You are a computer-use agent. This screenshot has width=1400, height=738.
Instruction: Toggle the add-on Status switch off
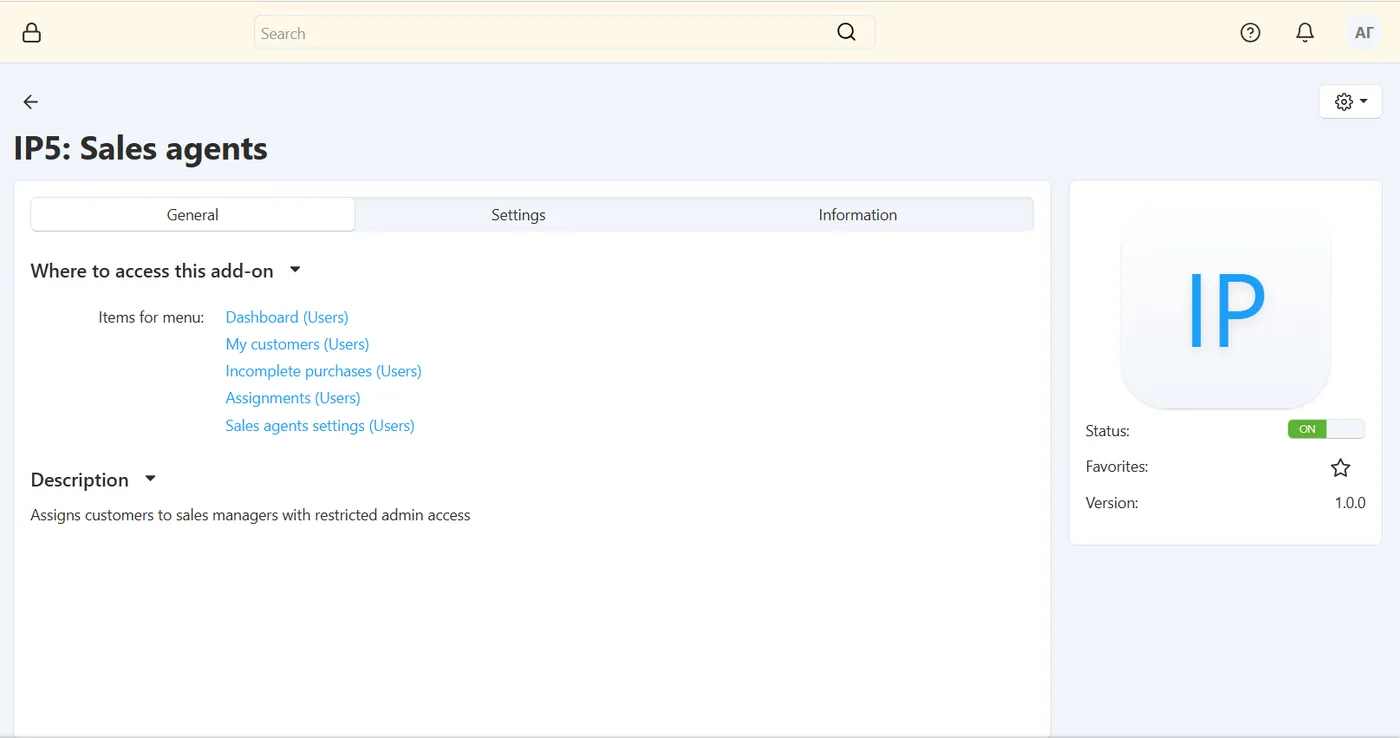pos(1326,429)
